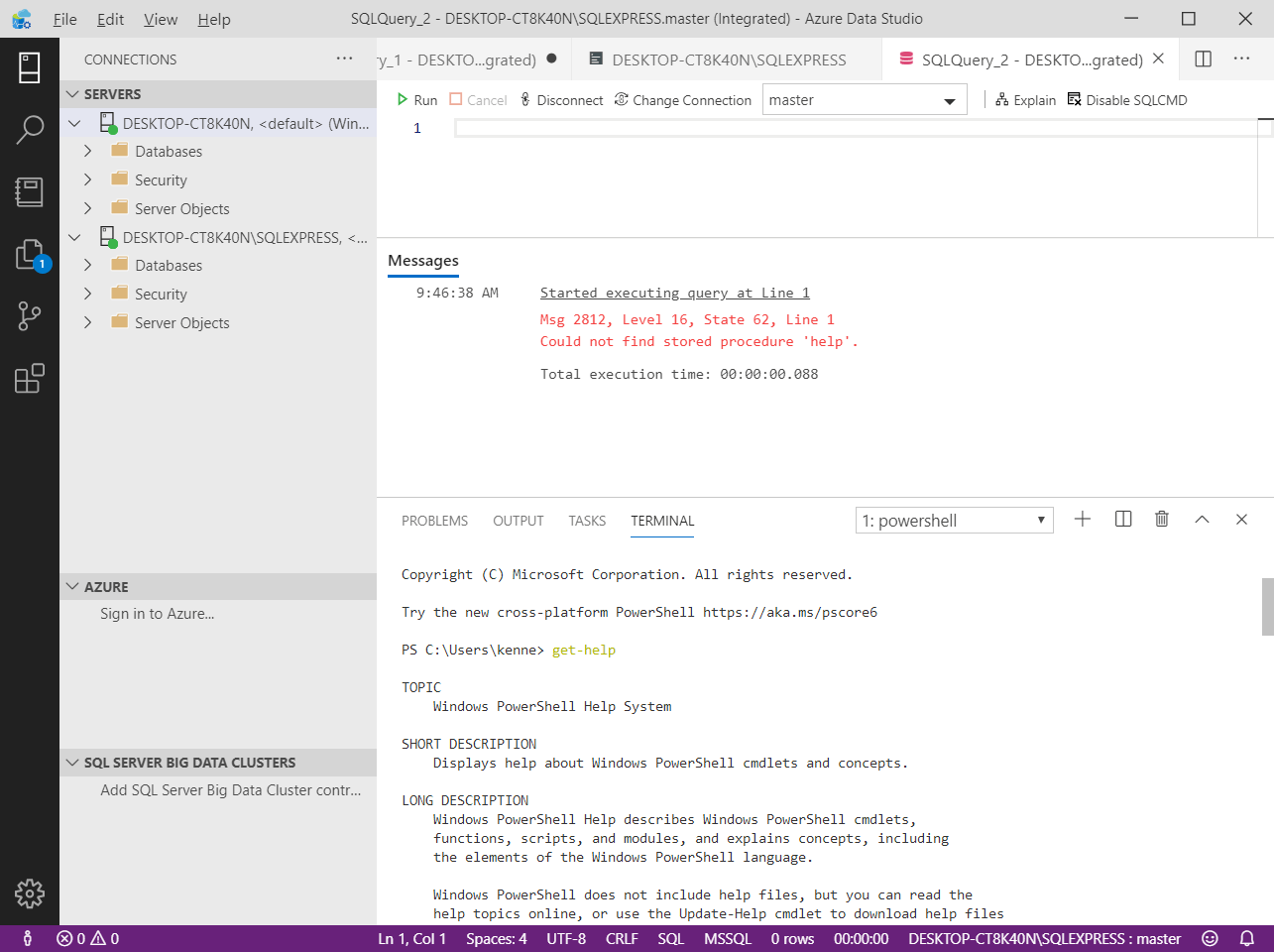
Task: Run the current query
Action: click(417, 100)
